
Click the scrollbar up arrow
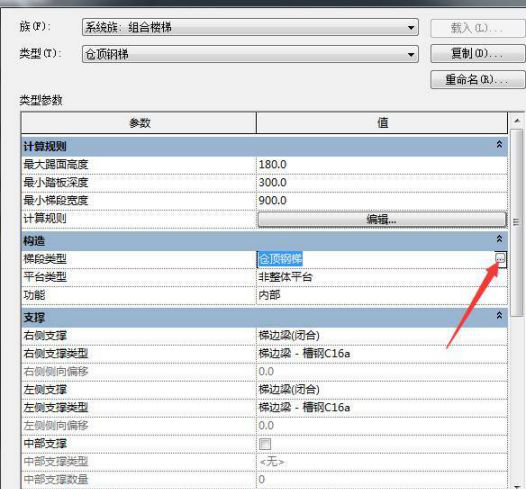click(517, 121)
